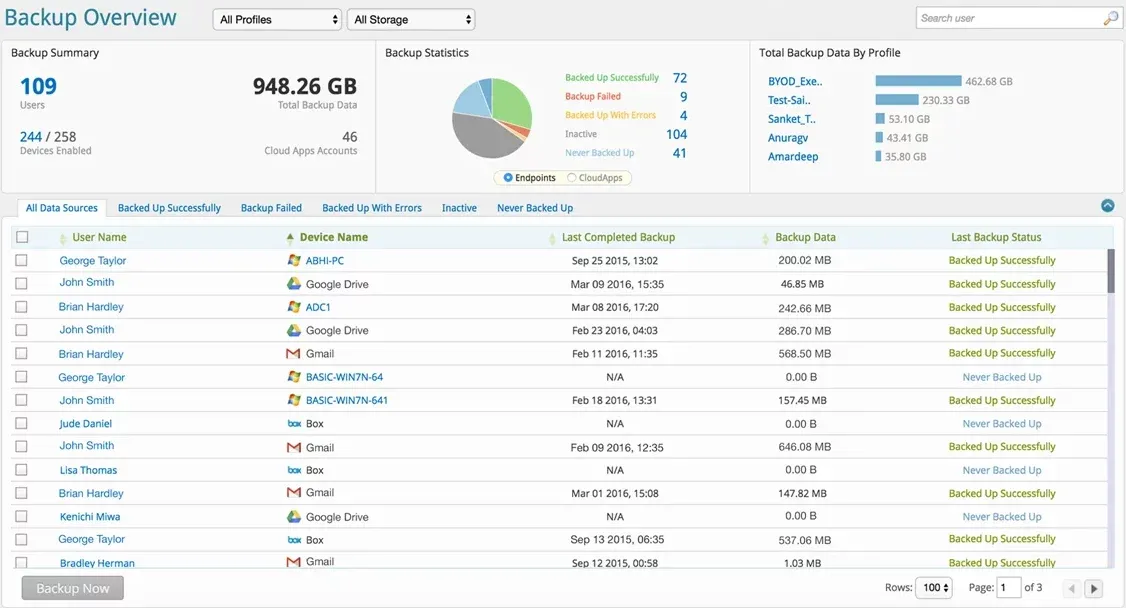Go to the next page arrow
This screenshot has height=608, width=1126.
coord(1094,589)
